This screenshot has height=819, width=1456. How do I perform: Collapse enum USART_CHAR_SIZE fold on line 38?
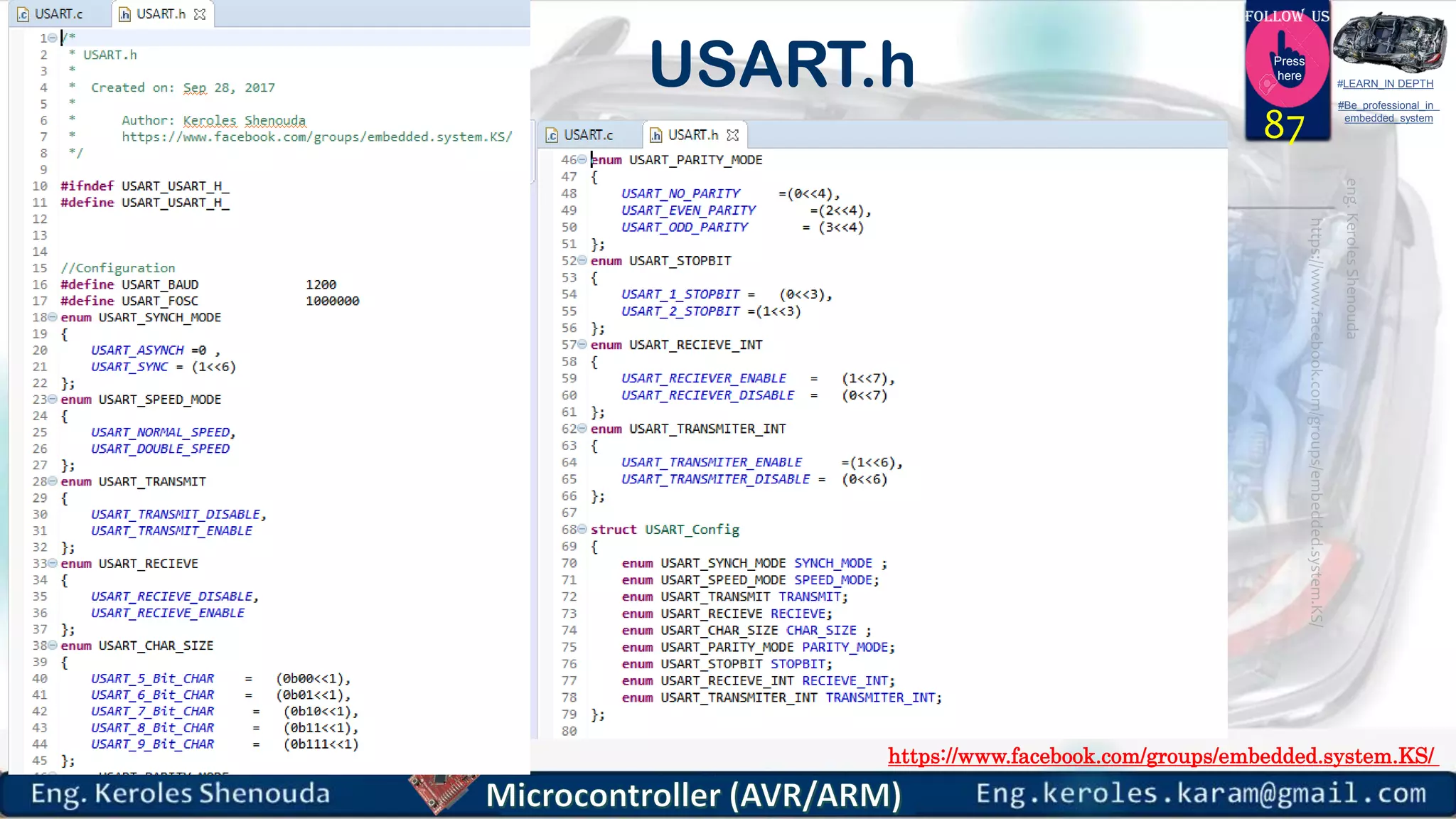53,645
